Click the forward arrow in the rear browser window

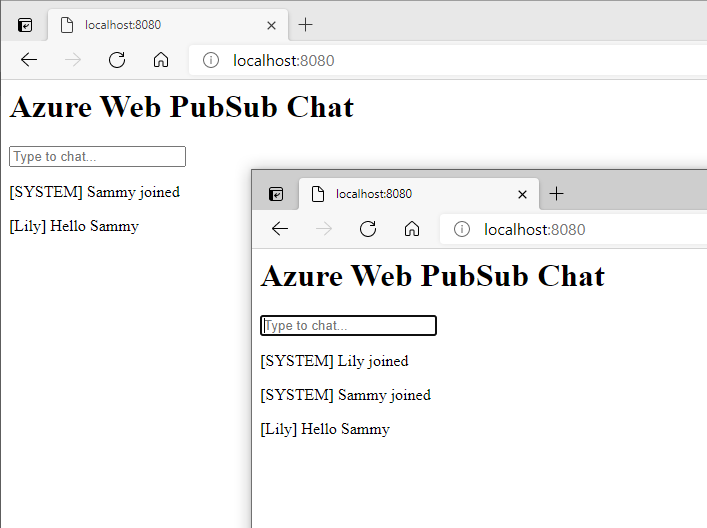pos(73,60)
